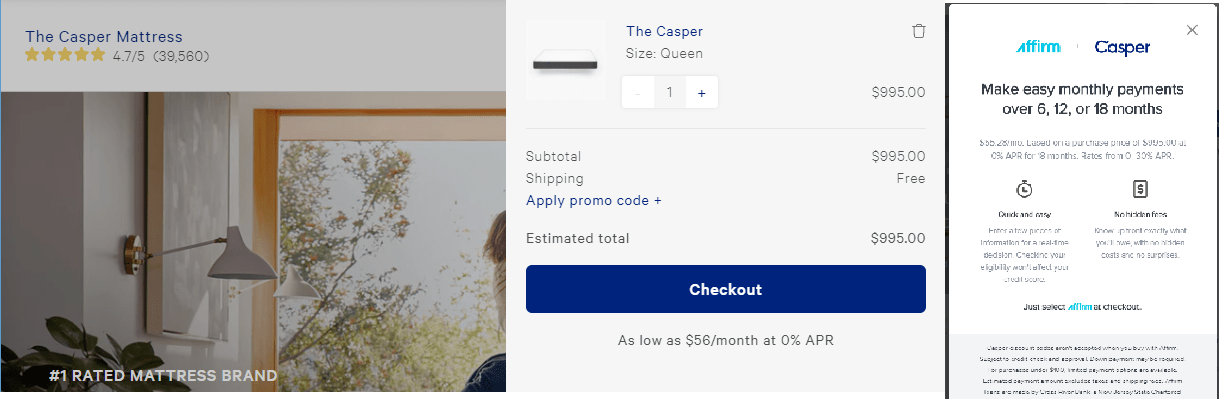Decrease mattress quantity with minus button
Image resolution: width=1228 pixels, height=408 pixels.
tap(638, 92)
